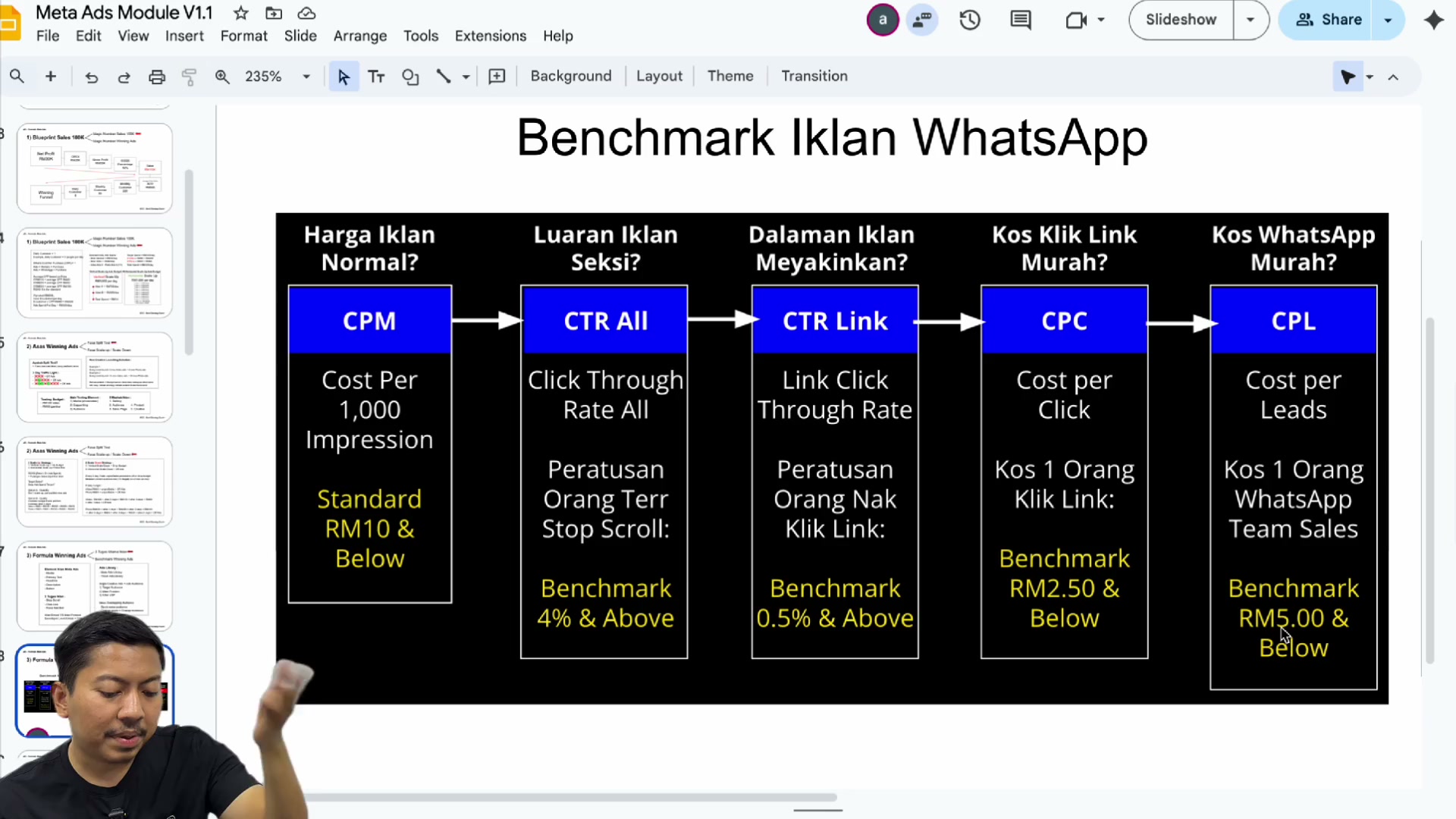Viewport: 1456px width, 819px height.
Task: Insert a text box
Action: (x=376, y=77)
